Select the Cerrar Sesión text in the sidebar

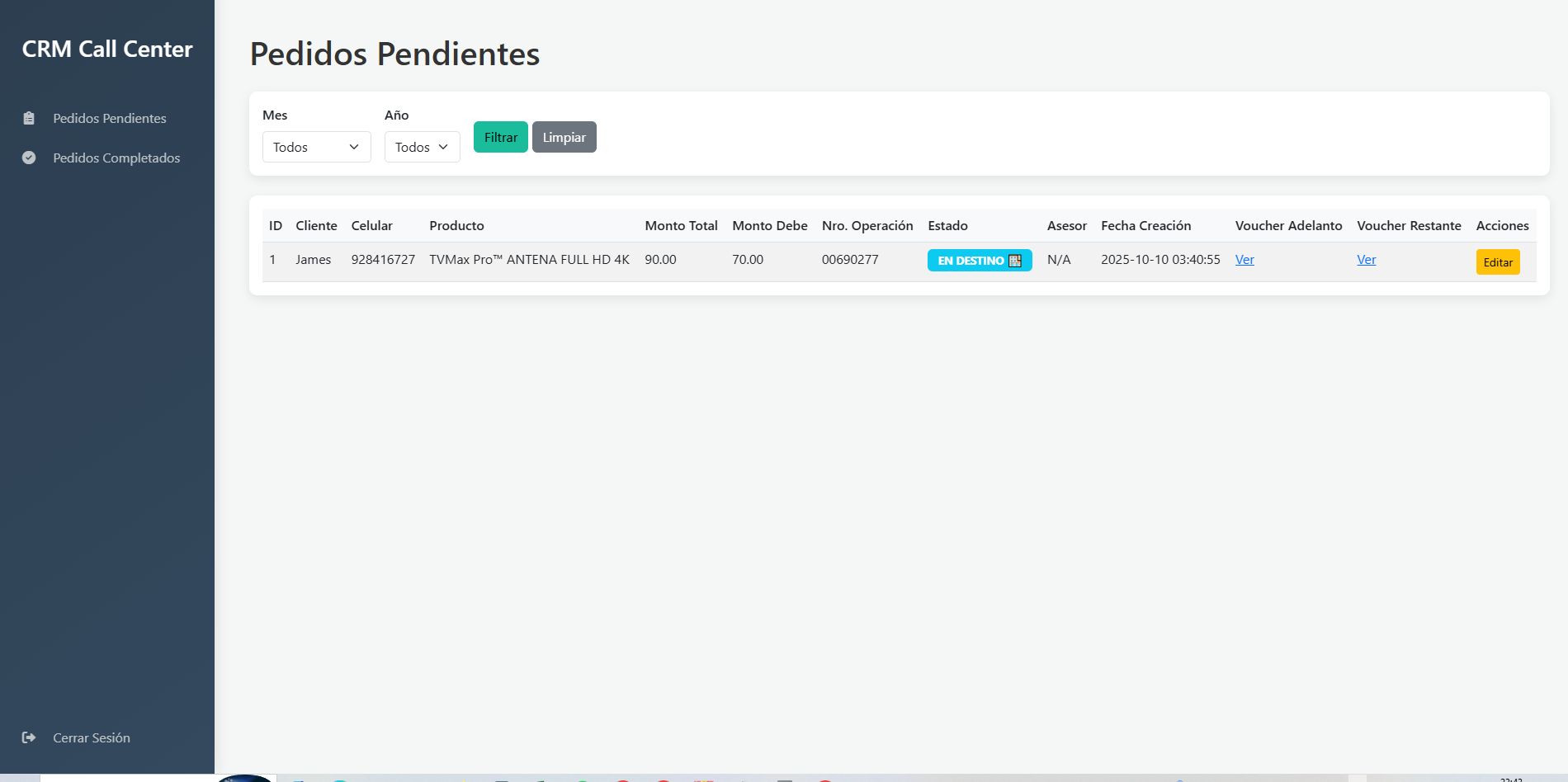pos(92,737)
